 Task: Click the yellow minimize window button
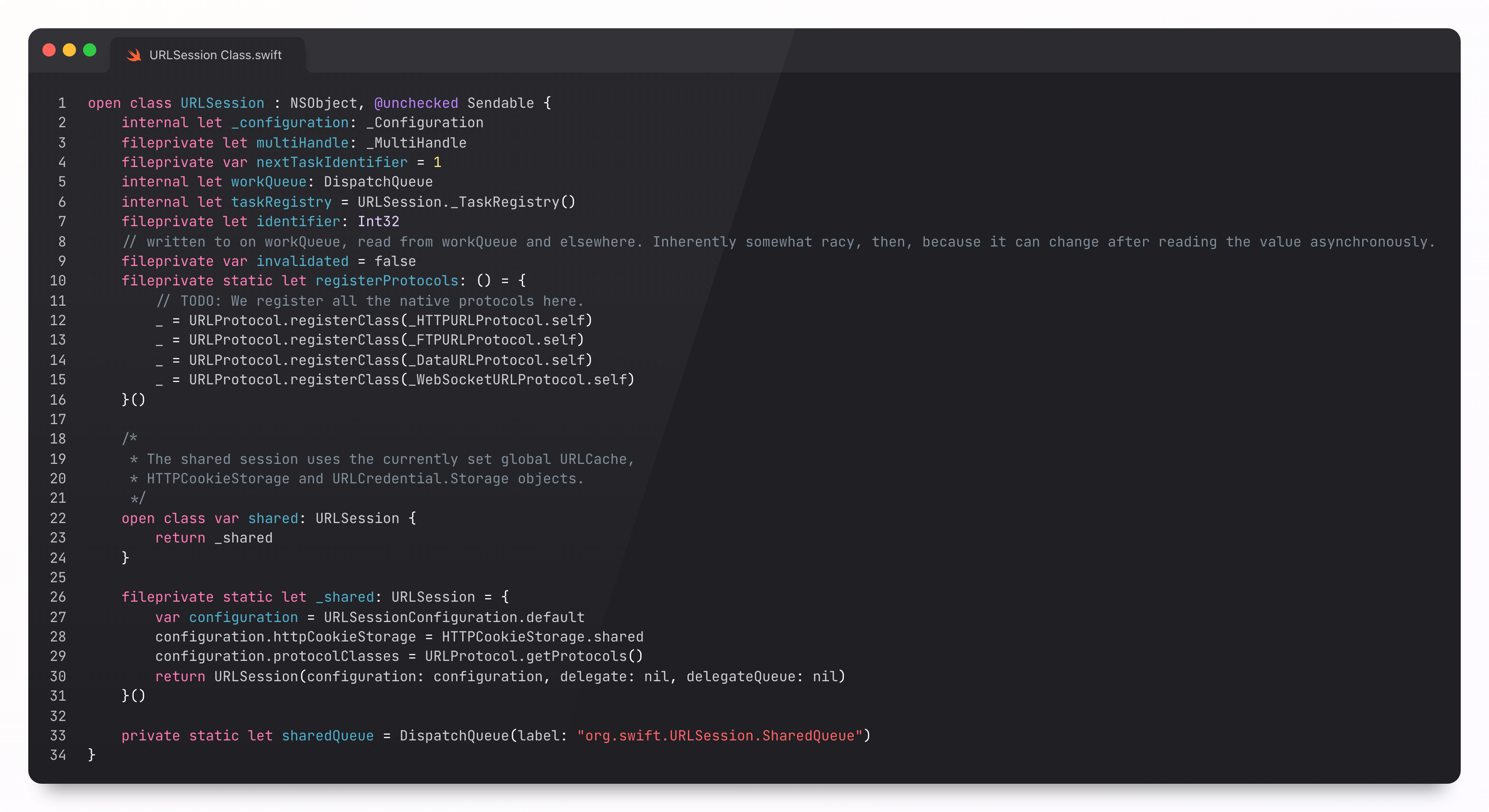coord(69,50)
